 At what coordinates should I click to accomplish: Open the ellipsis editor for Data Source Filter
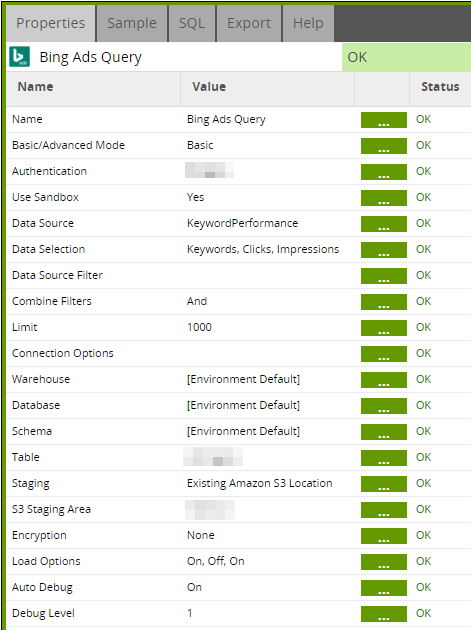[x=384, y=276]
